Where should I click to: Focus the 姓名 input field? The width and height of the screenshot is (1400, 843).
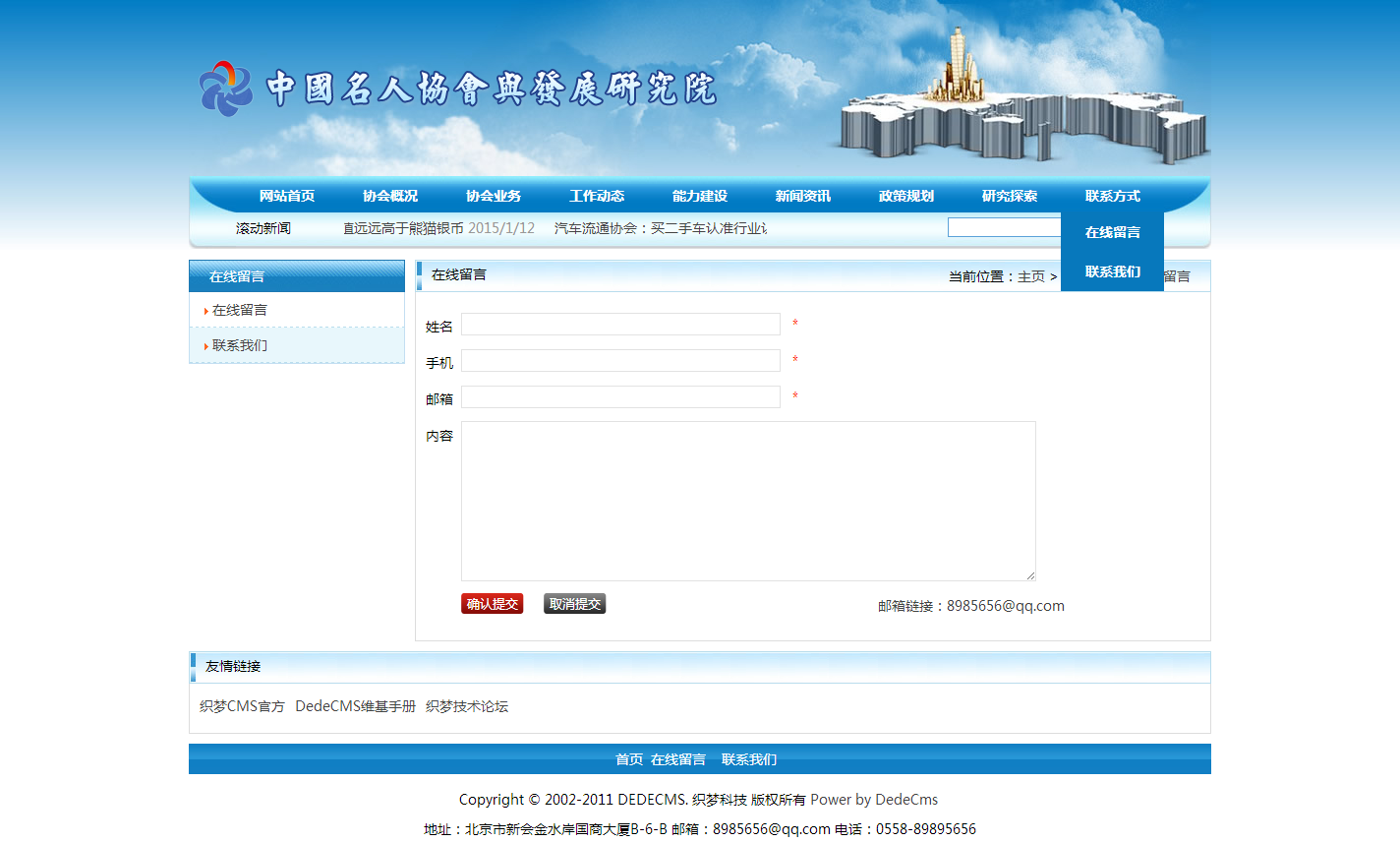(620, 325)
